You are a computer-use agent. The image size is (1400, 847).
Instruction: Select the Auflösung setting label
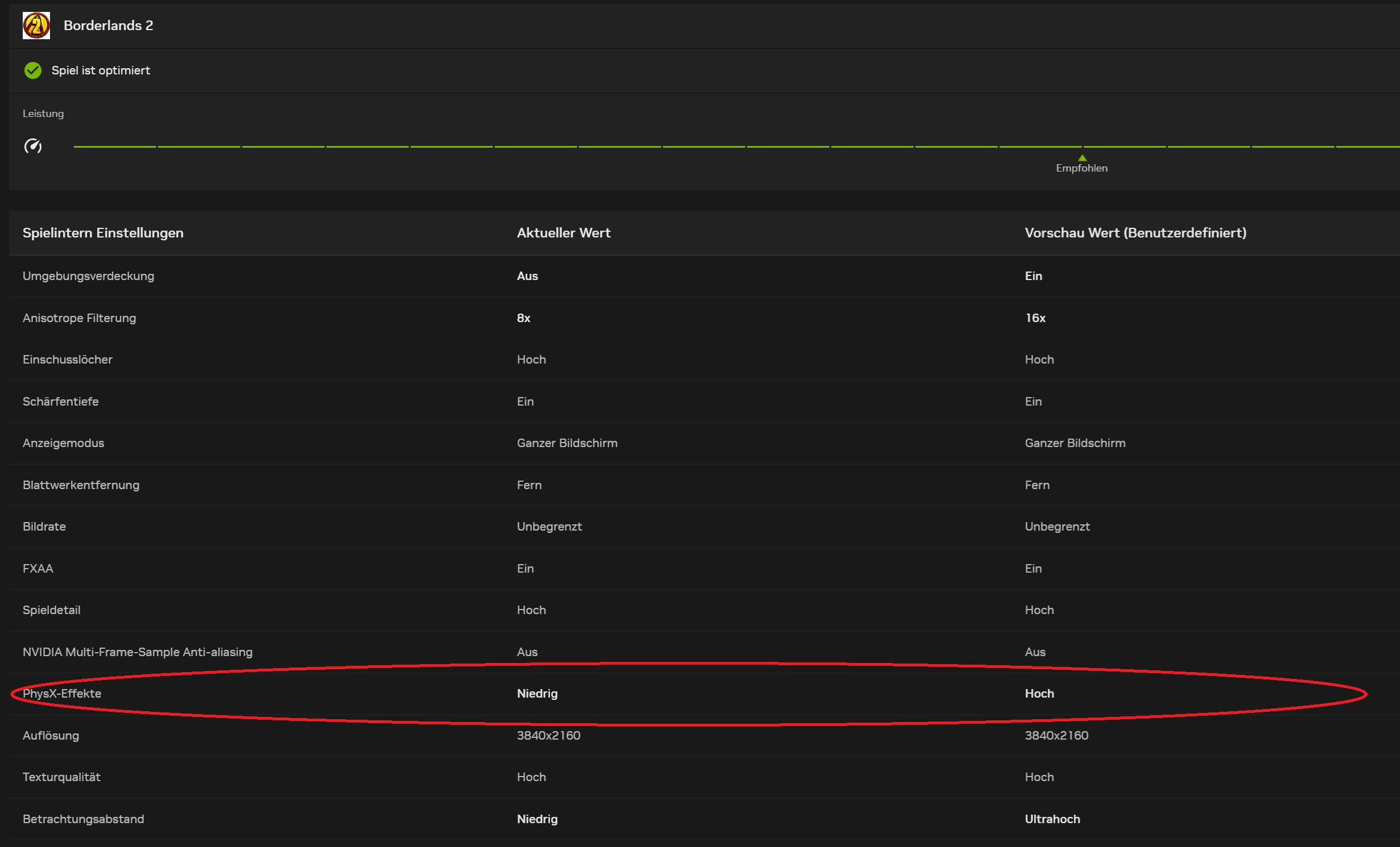(51, 736)
